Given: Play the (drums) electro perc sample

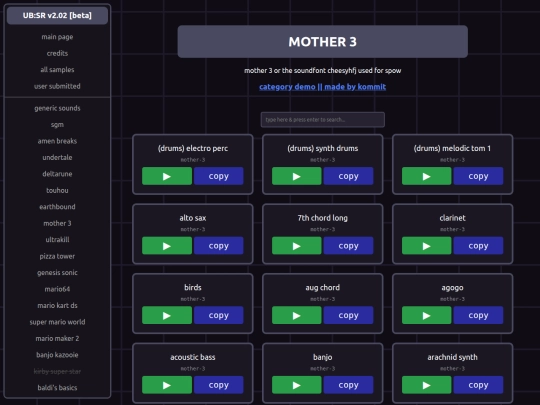Looking at the screenshot, I should [x=167, y=176].
